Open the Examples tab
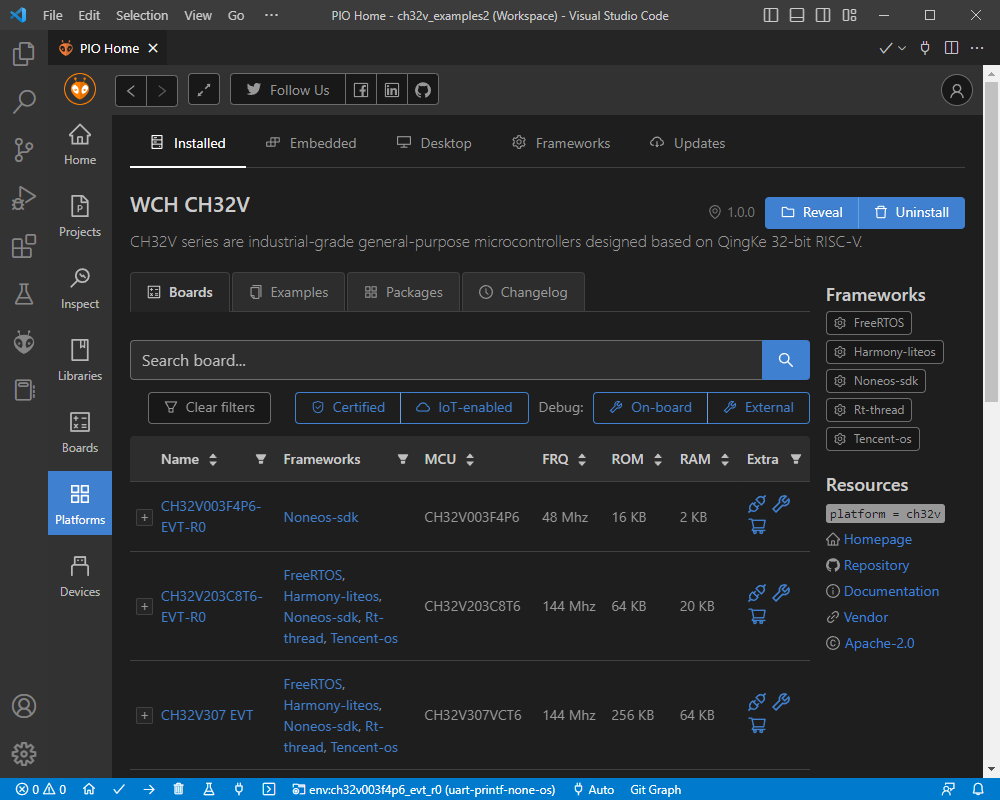 click(289, 292)
